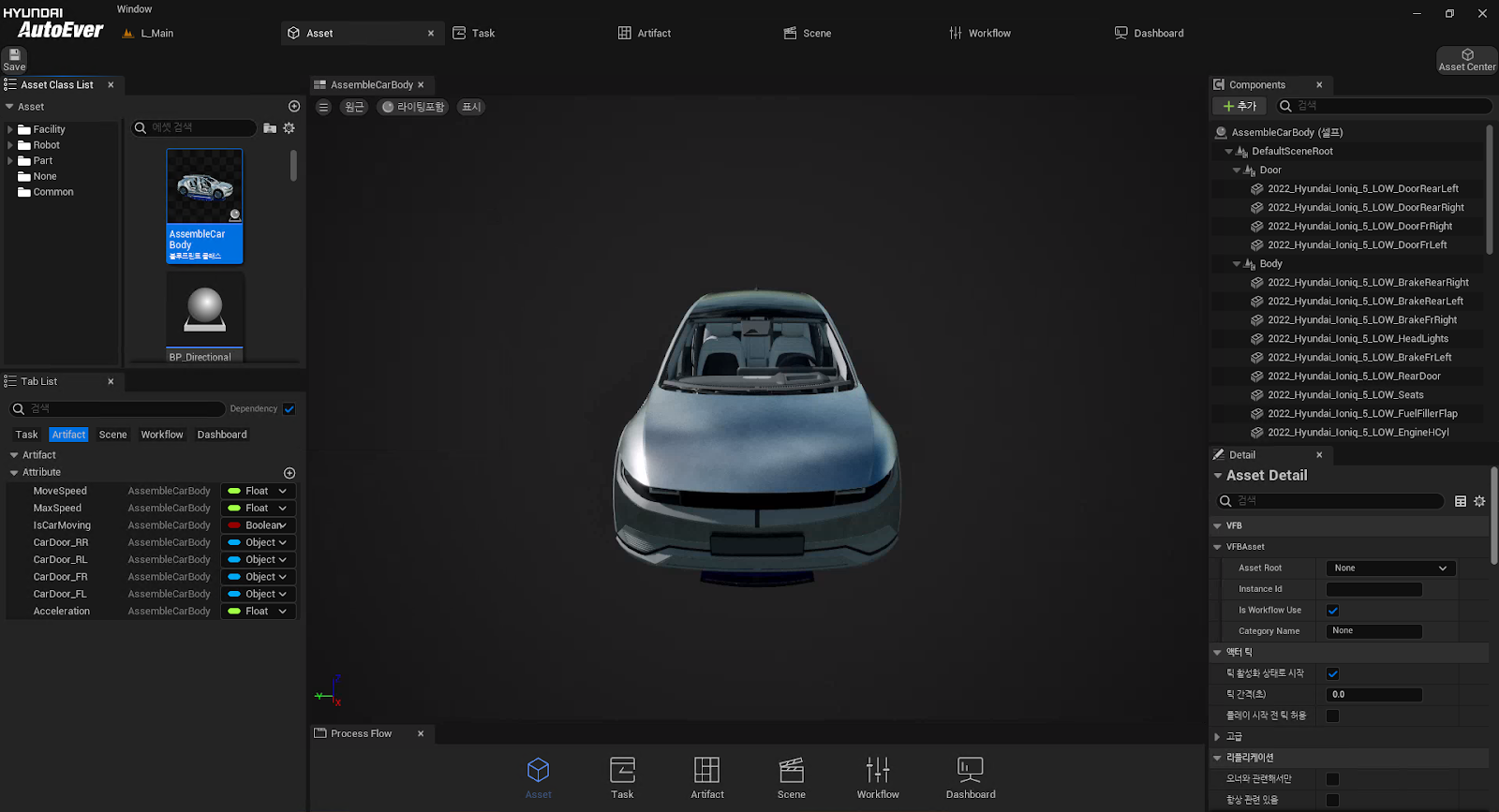Click the 라이팅포함 viewport button
The width and height of the screenshot is (1499, 812).
coord(412,107)
